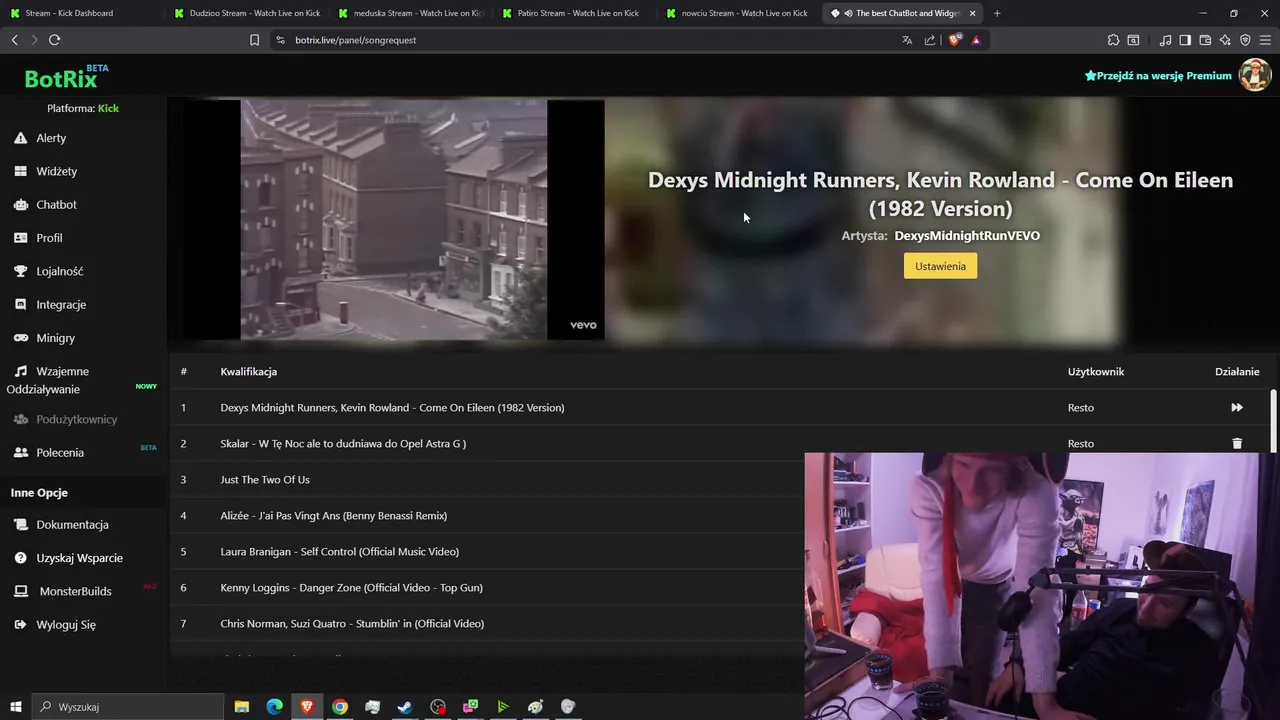
Task: Click the DexysMidnightRunVEVO artist name
Action: (x=967, y=236)
